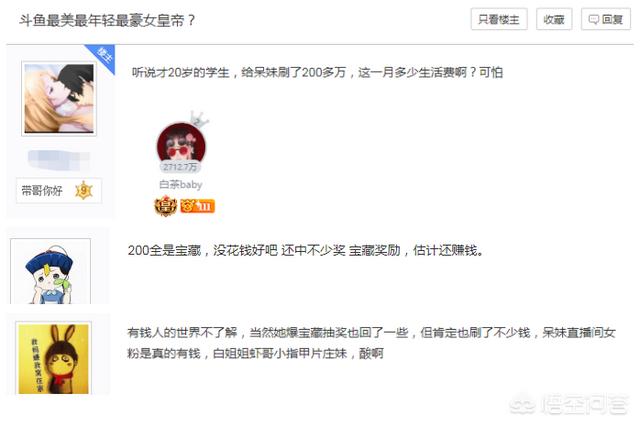This screenshot has height=426, width=640.
Task: Click the first post text about 20岁的学生
Action: coord(317,72)
